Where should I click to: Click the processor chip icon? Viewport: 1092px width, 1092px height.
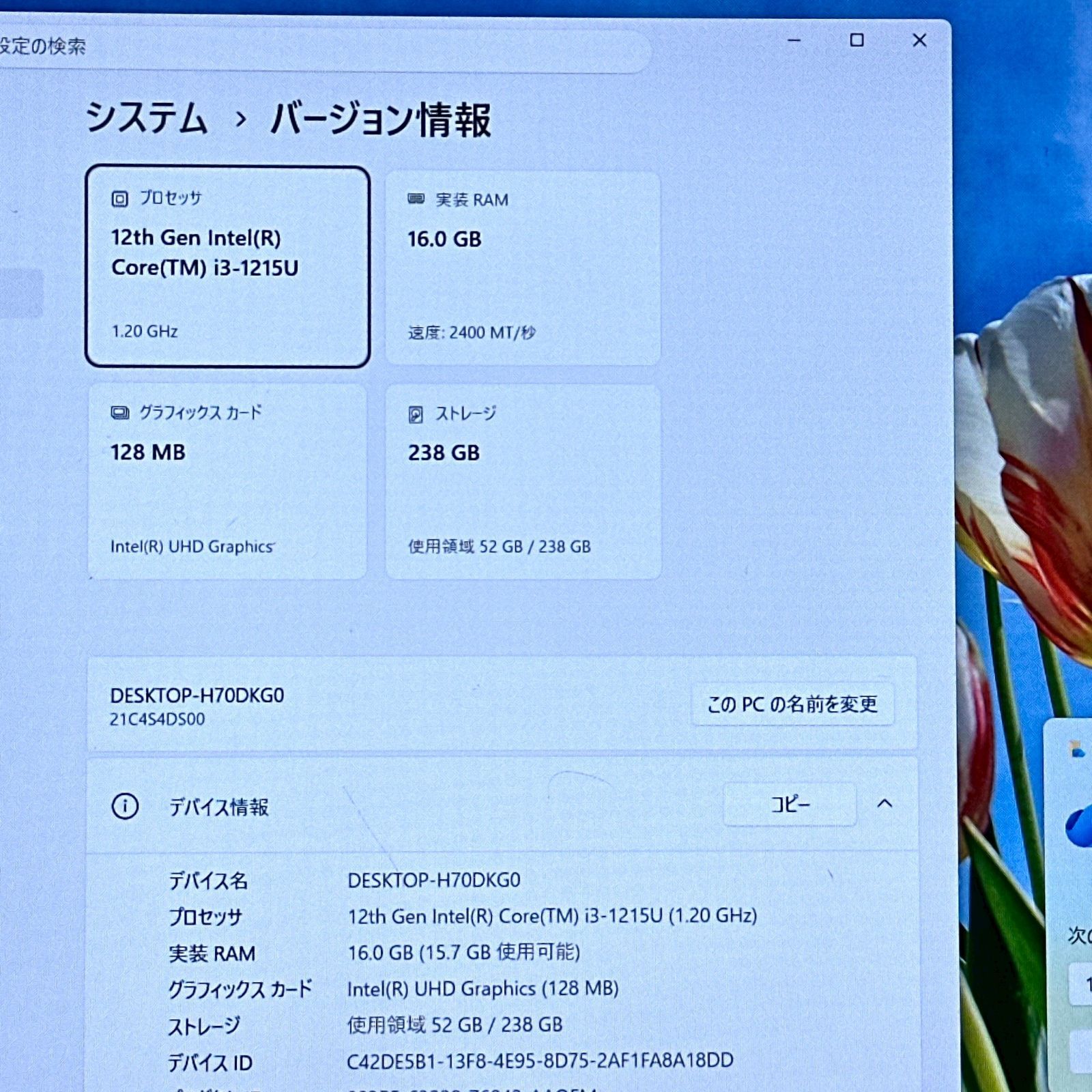[x=119, y=199]
